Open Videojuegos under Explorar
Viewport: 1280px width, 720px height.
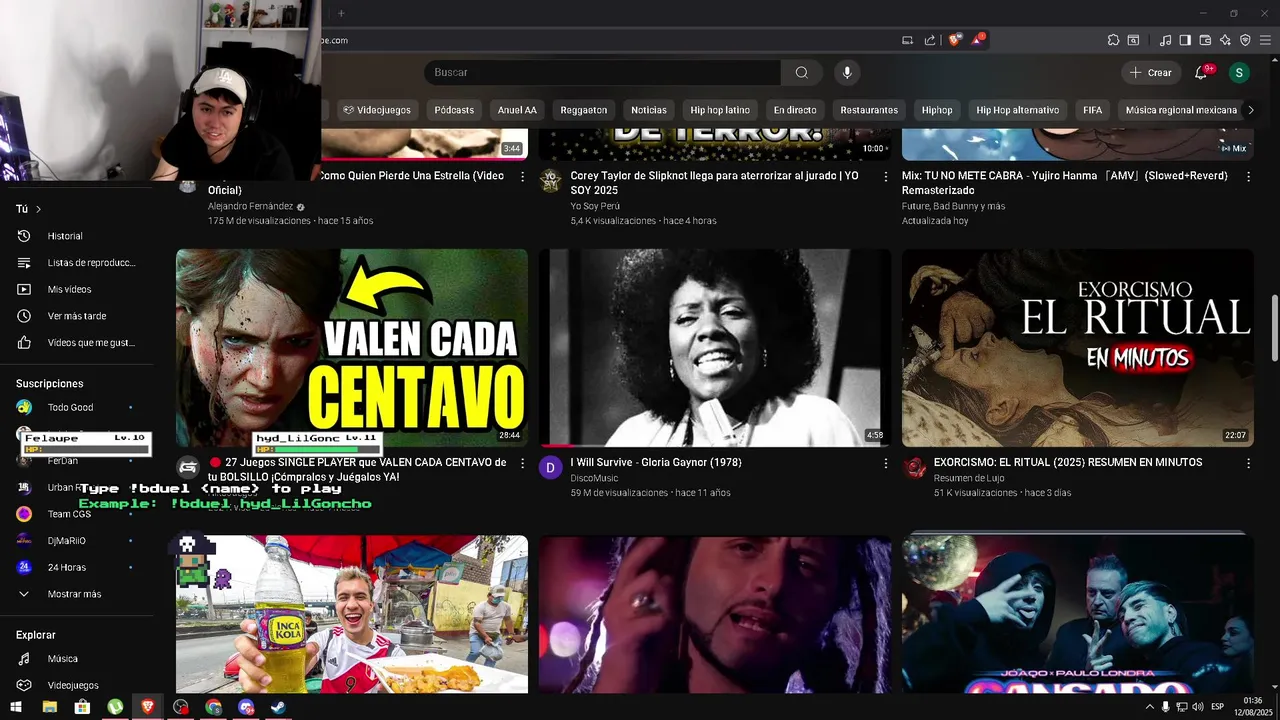coord(77,685)
